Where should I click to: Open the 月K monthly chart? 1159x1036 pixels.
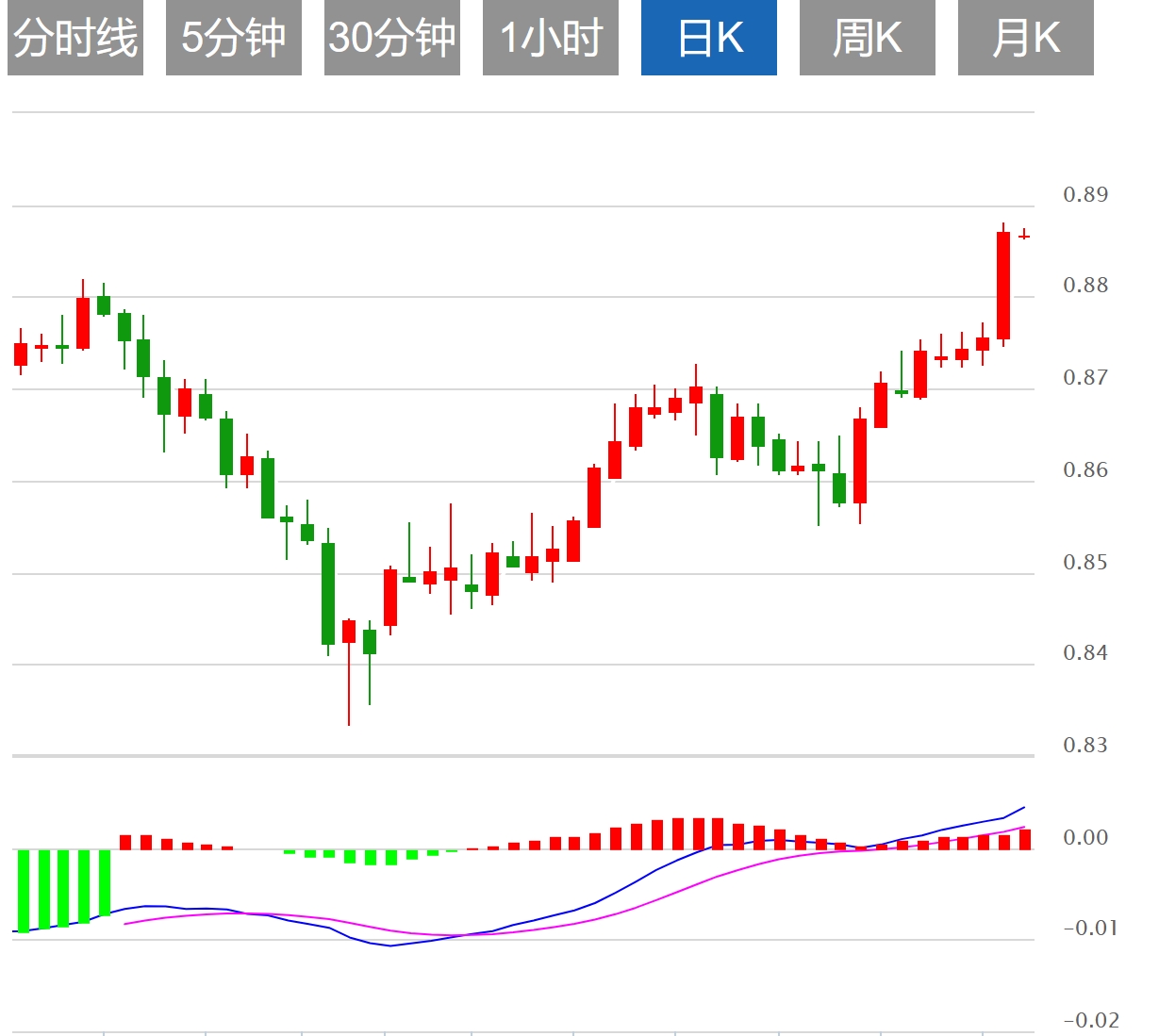coord(1026,39)
